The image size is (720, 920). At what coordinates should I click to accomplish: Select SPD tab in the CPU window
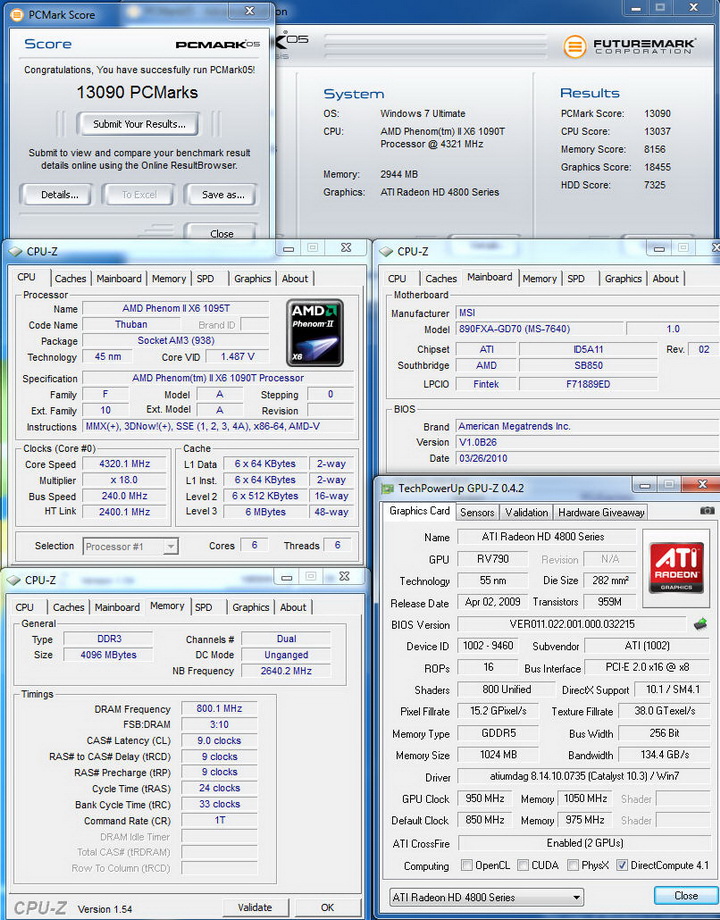[x=205, y=279]
